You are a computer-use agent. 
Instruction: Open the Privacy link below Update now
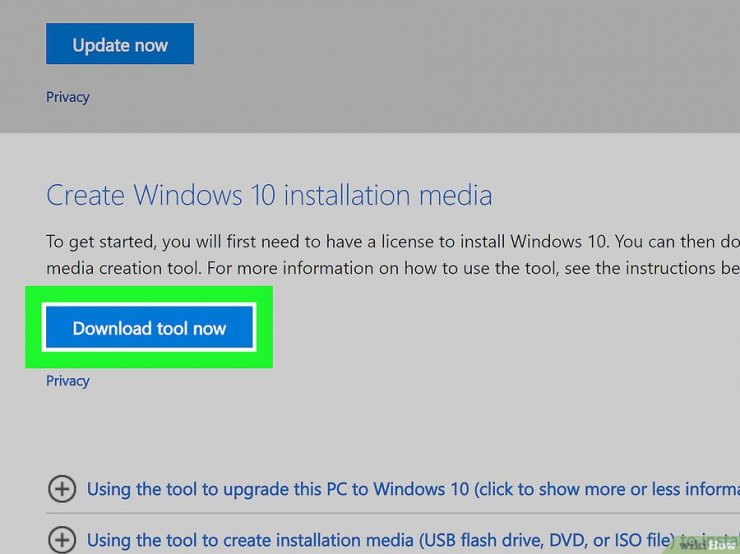click(67, 97)
